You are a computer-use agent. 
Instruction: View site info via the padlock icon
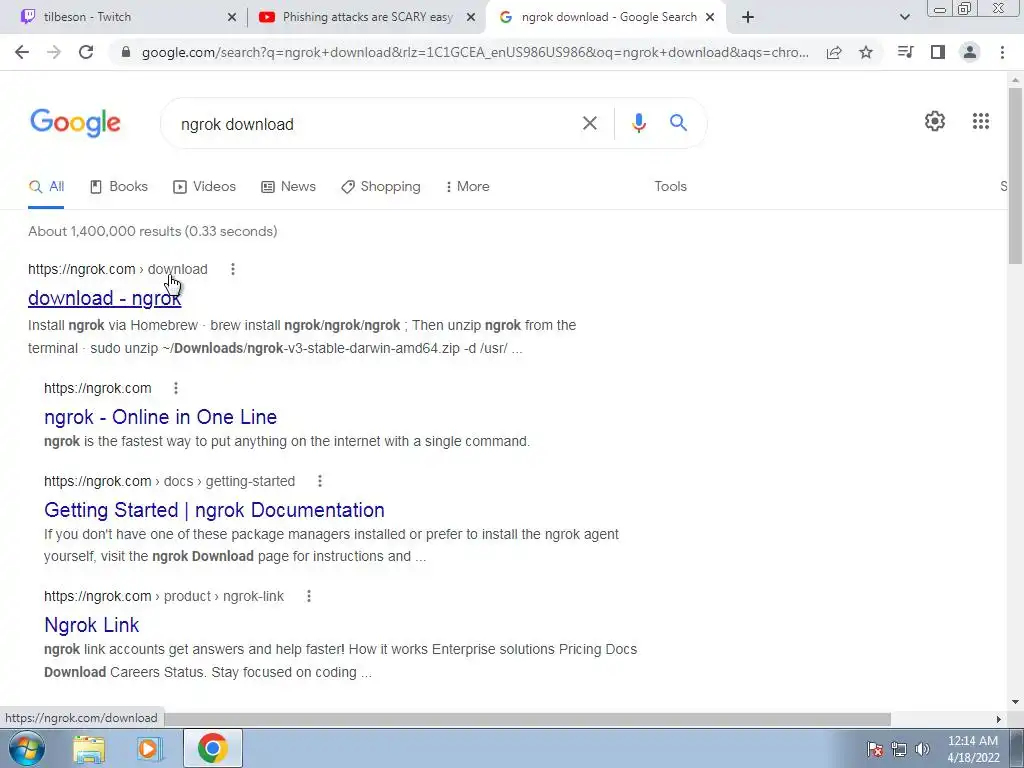click(126, 52)
